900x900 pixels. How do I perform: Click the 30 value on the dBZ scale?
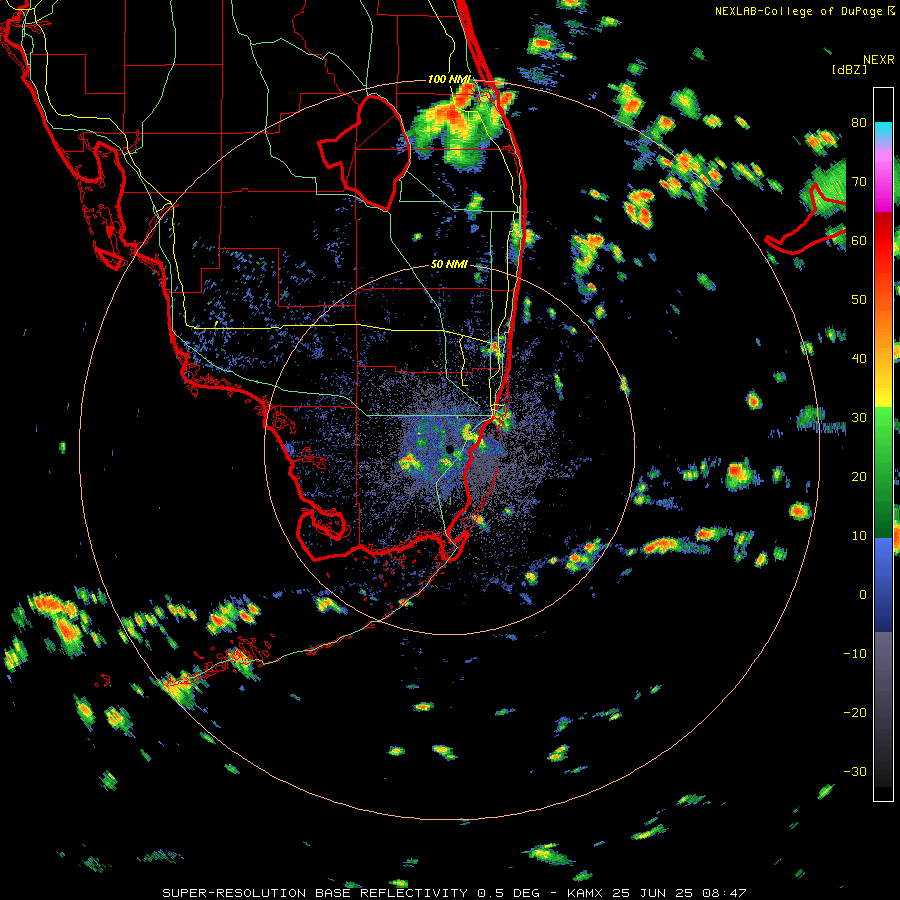(x=859, y=418)
